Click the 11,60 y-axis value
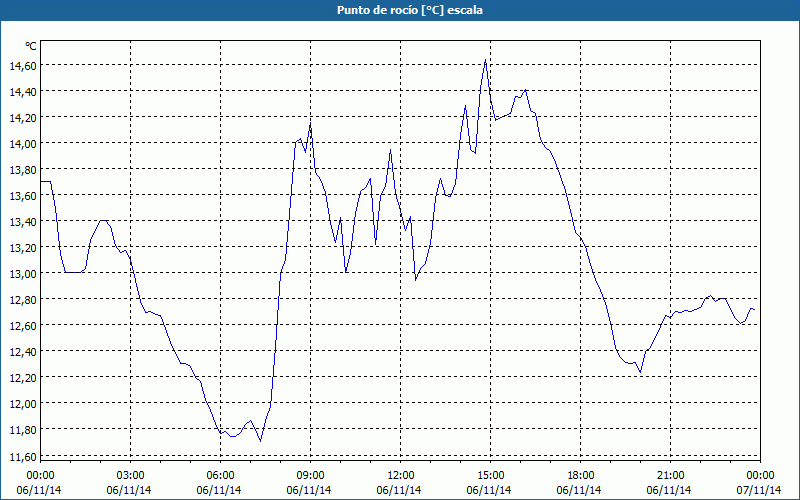The height and width of the screenshot is (500, 800). pos(23,456)
